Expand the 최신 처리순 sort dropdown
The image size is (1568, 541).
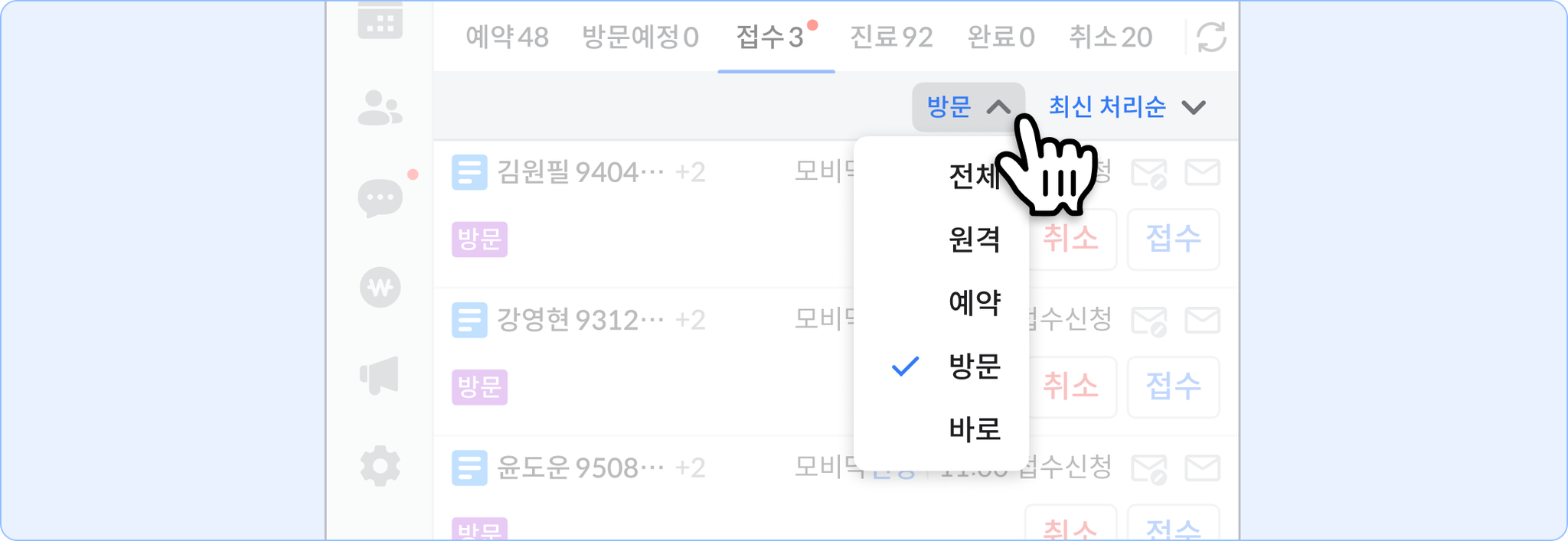pos(1127,107)
